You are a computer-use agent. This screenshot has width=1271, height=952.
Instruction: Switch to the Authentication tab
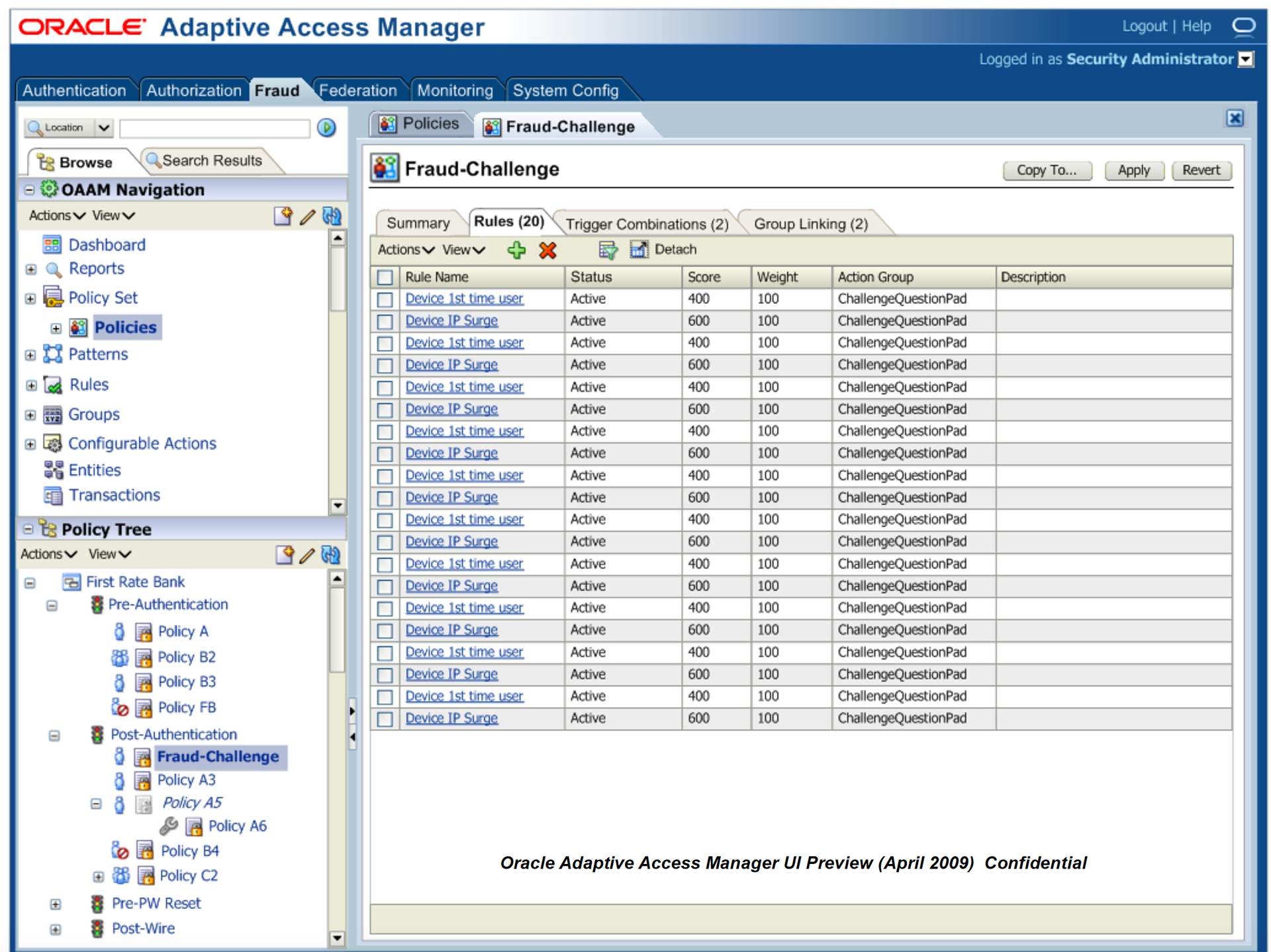tap(74, 91)
